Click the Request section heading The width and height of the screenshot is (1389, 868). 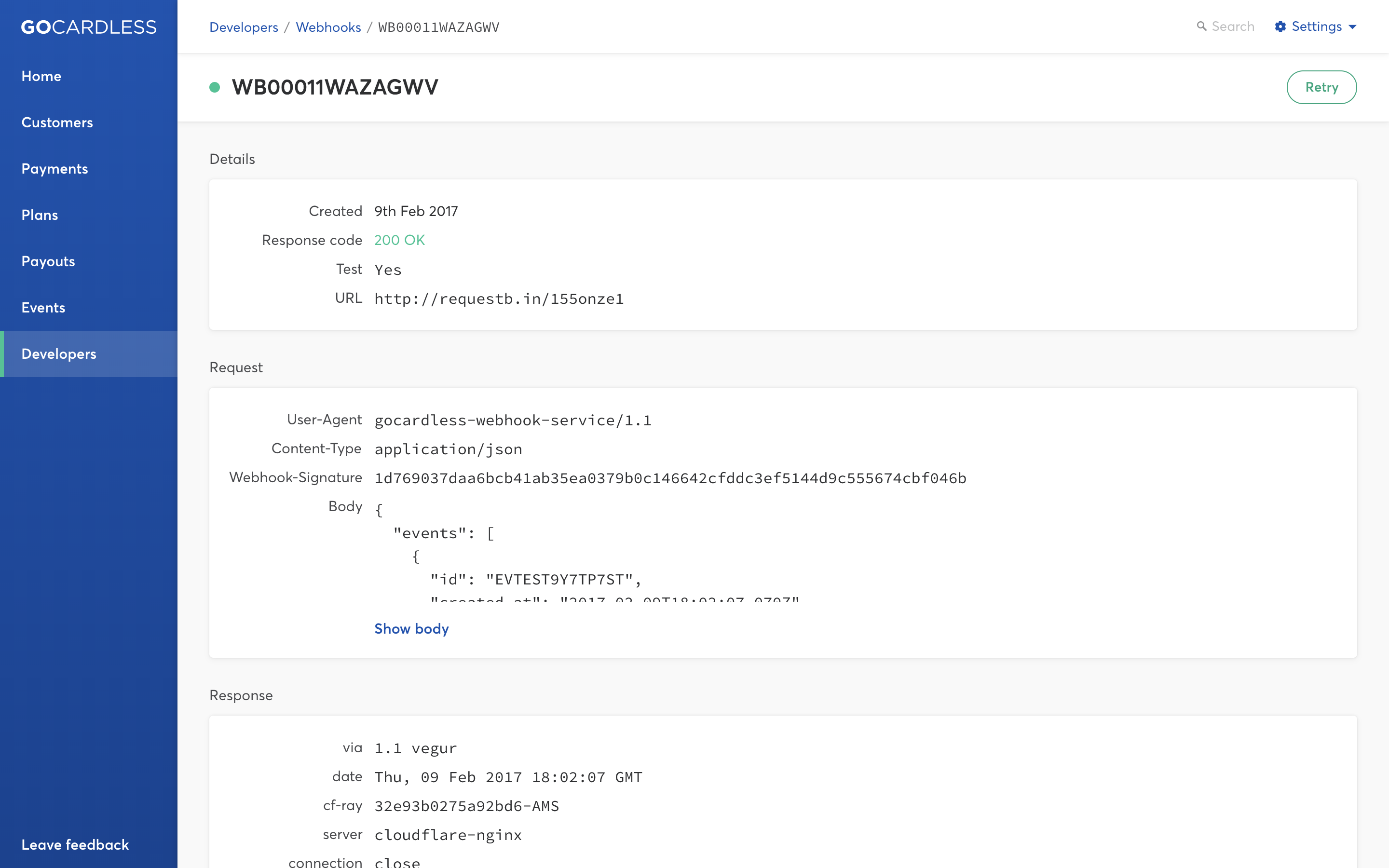[x=236, y=367]
